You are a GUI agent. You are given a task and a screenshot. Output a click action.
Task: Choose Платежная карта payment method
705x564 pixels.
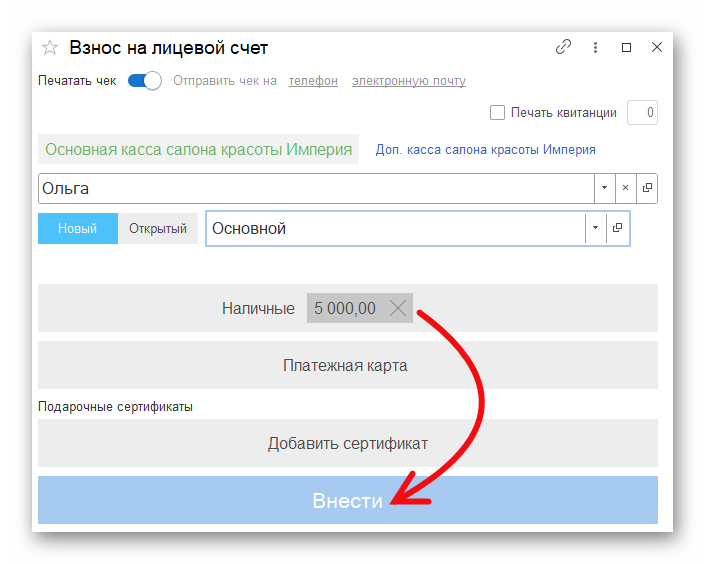click(348, 365)
